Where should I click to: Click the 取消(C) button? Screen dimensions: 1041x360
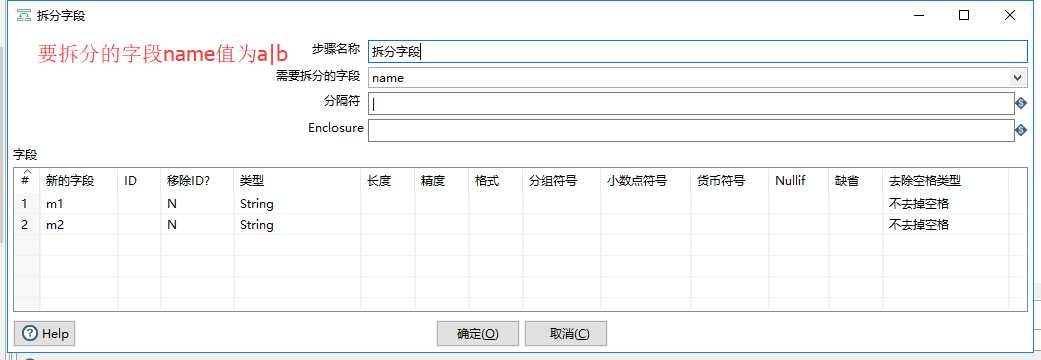click(566, 333)
